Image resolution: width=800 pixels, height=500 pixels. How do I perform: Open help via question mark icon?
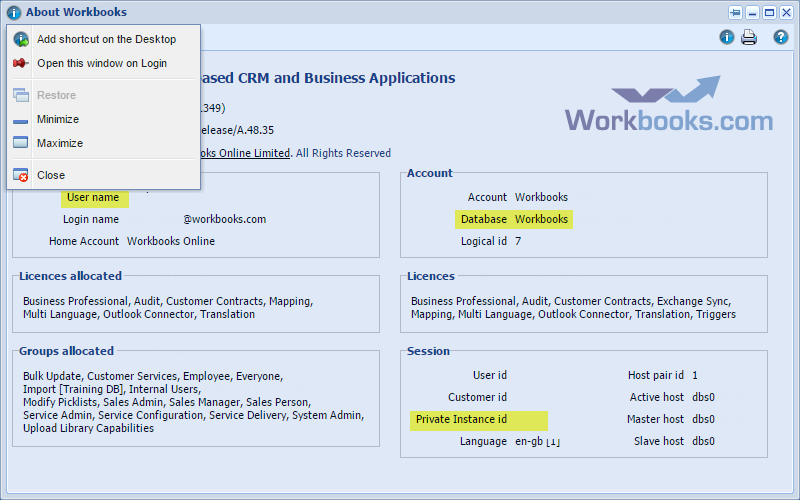tap(781, 37)
